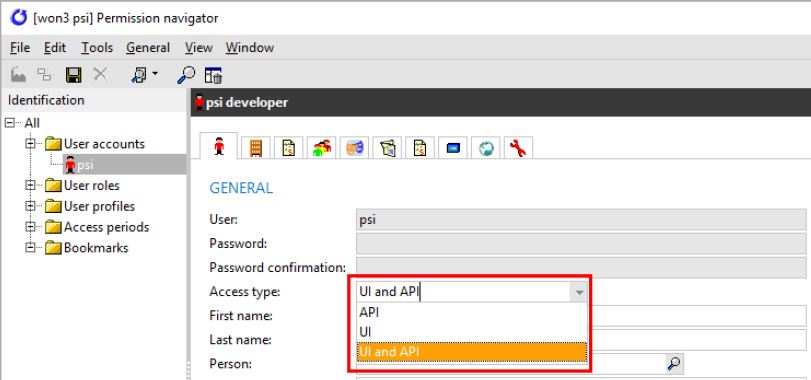Image resolution: width=811 pixels, height=380 pixels.
Task: Choose API from the Access type list
Action: click(x=472, y=312)
